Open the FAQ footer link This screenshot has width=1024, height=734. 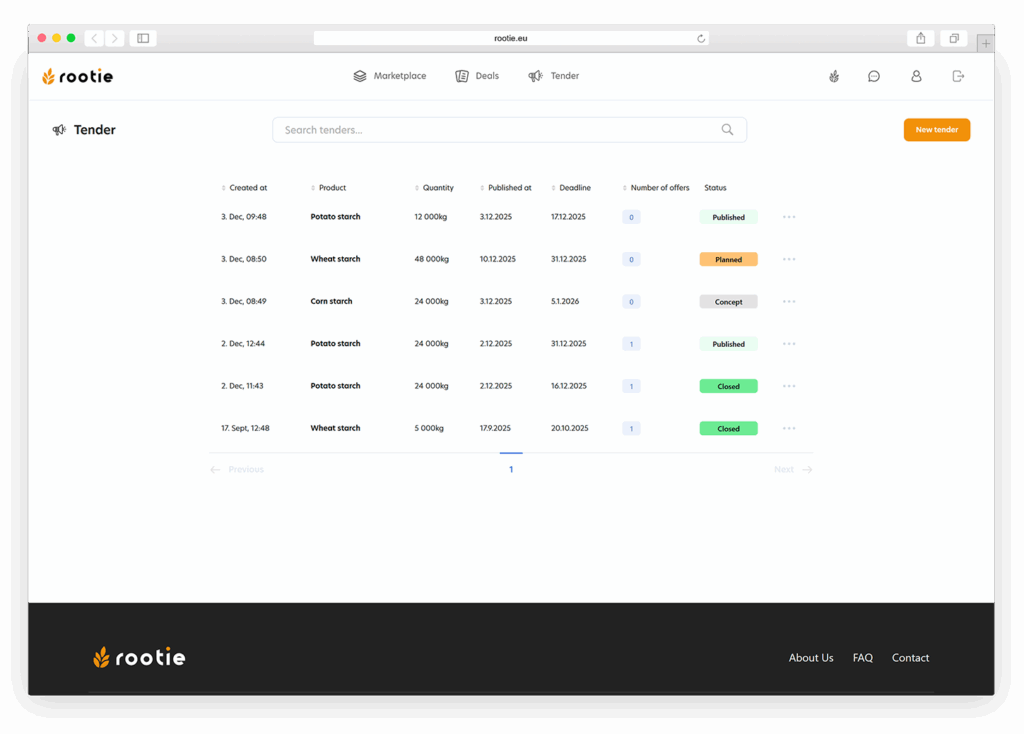[x=862, y=658]
